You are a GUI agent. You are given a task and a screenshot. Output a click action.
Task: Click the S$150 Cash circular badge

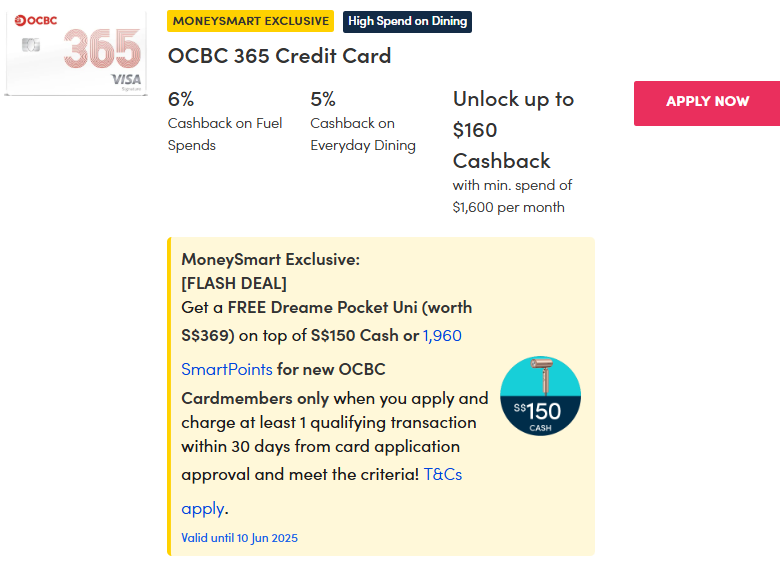(x=540, y=396)
